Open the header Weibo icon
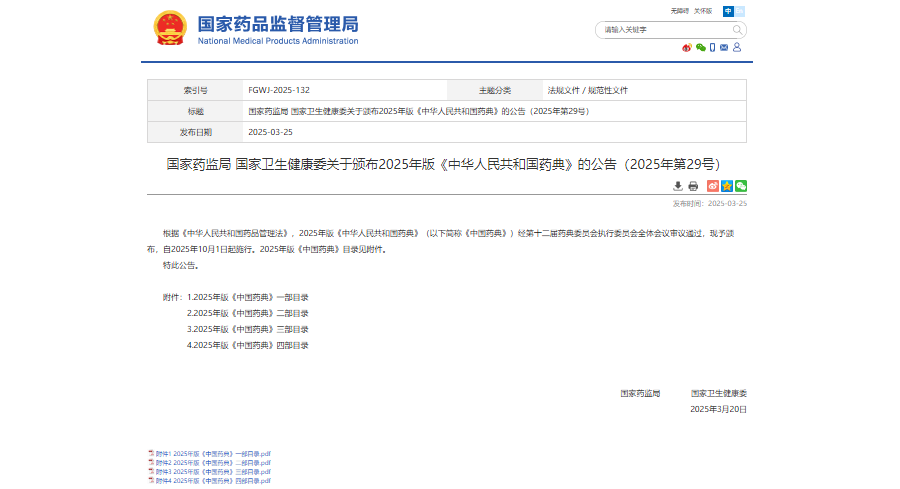 [687, 48]
